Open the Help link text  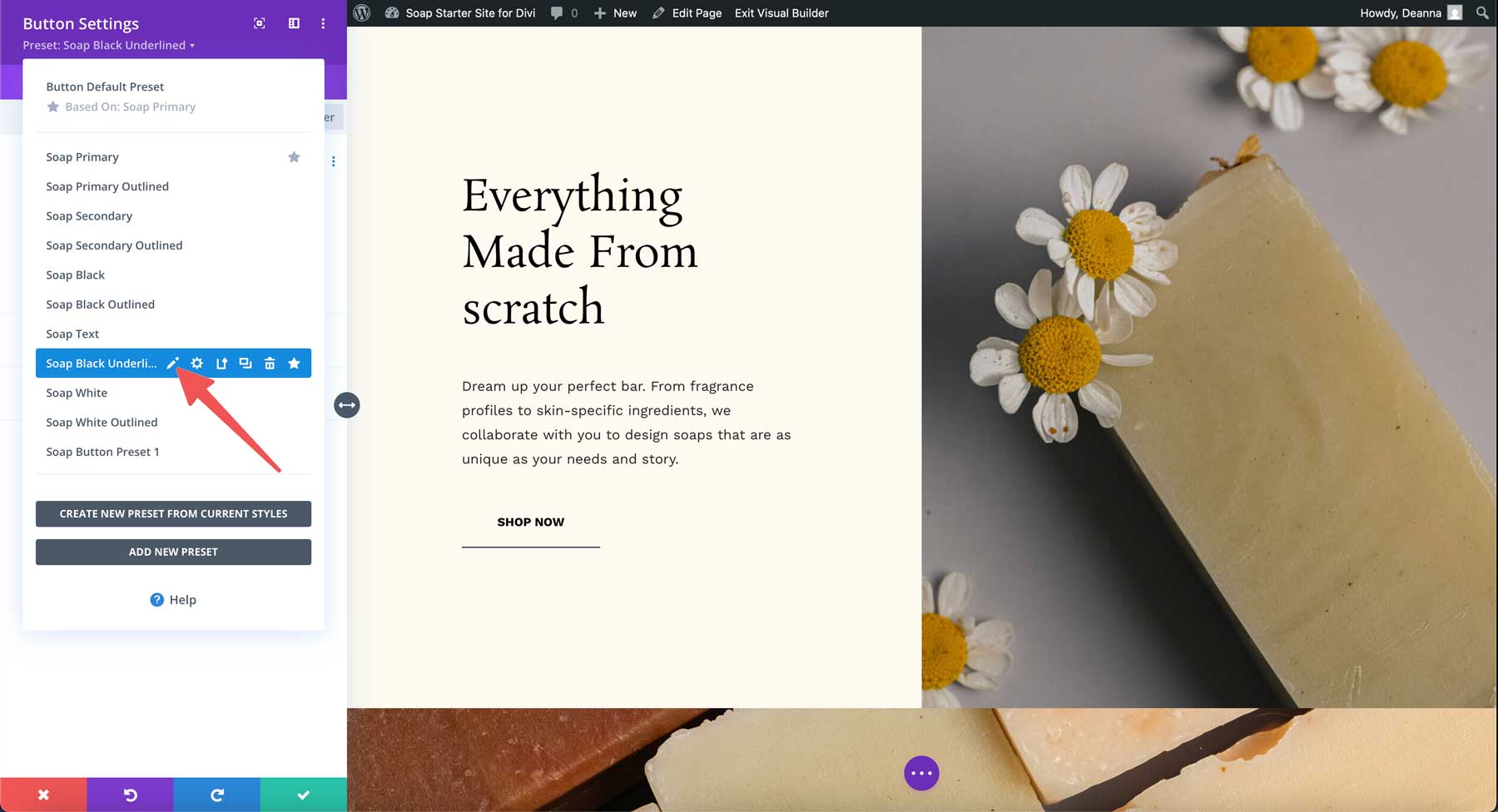(x=183, y=600)
